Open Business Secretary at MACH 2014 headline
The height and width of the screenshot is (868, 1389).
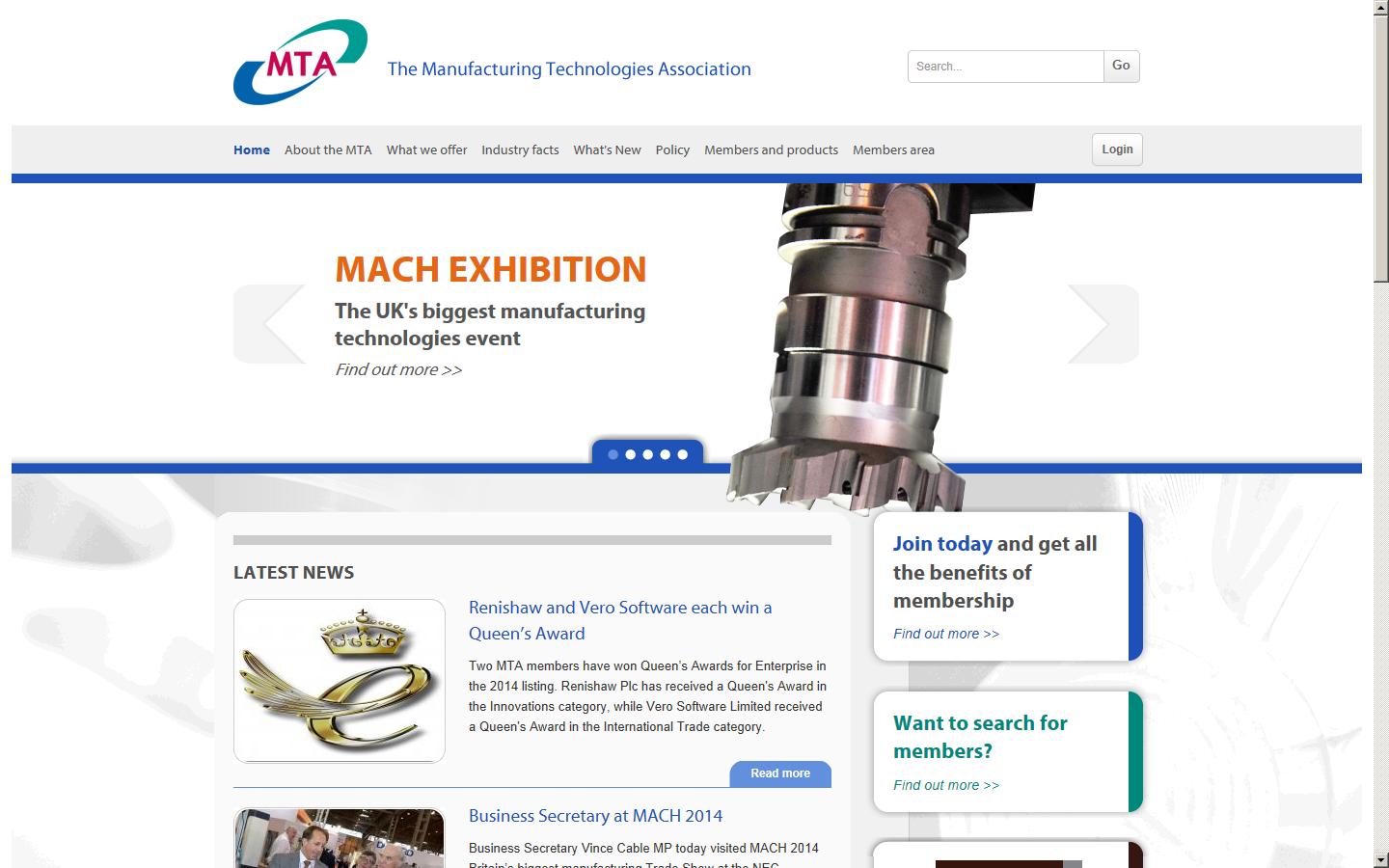click(x=595, y=816)
